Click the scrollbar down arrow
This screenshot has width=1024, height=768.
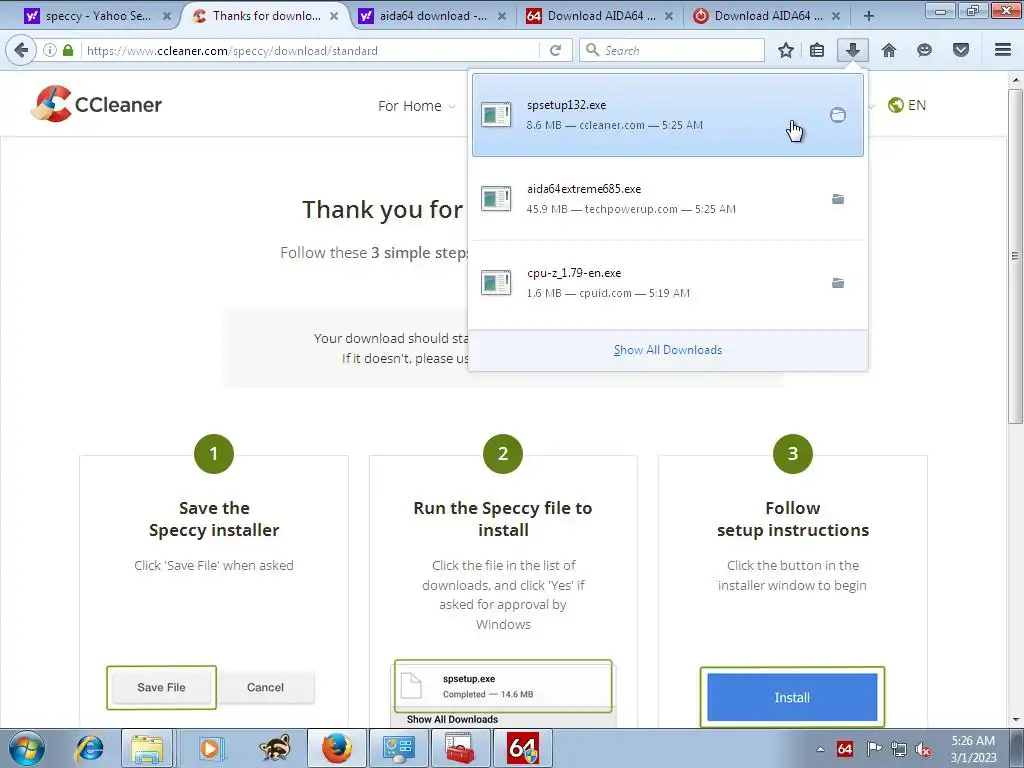(x=1016, y=720)
